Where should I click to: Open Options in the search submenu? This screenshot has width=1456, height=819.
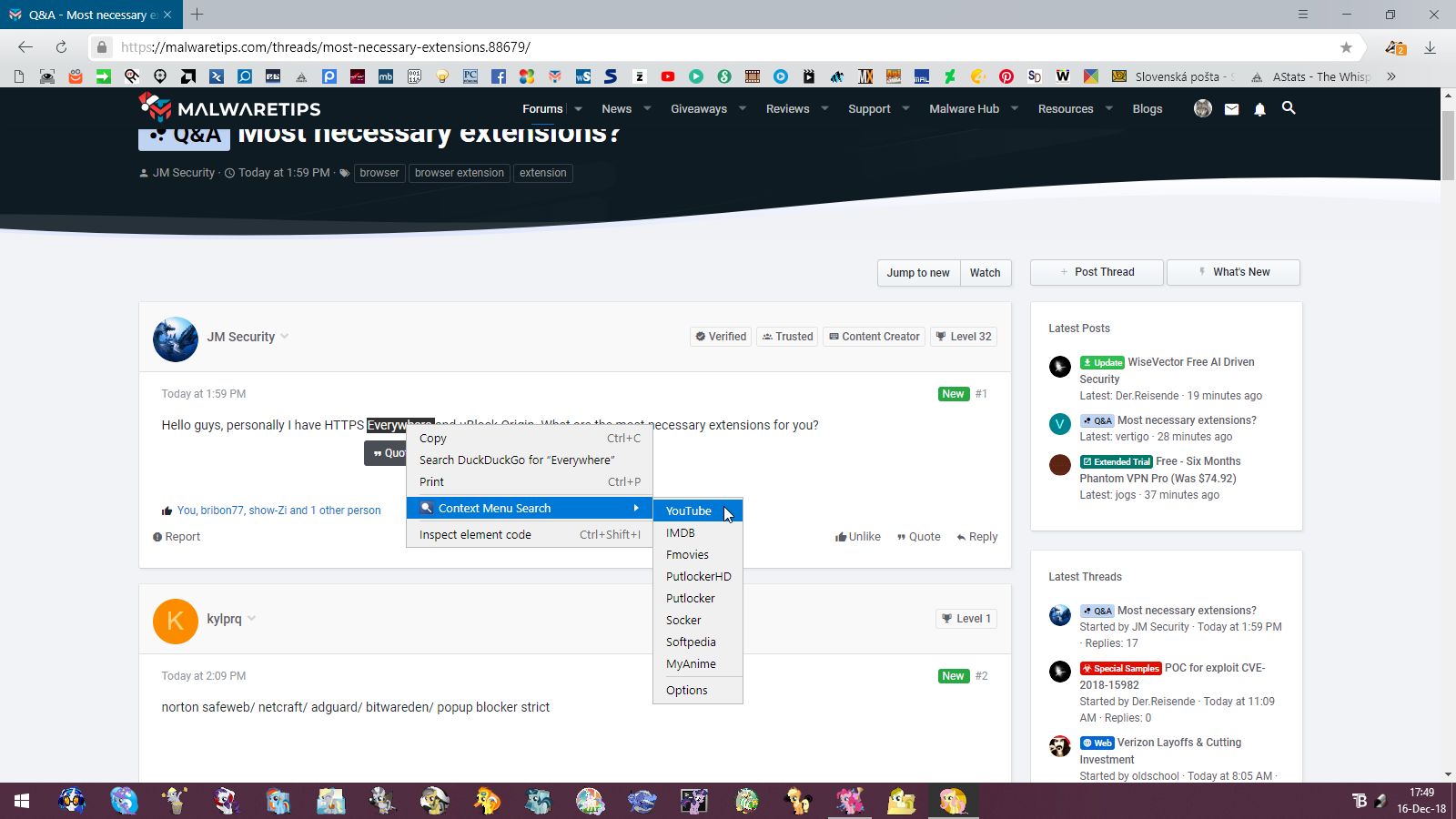click(x=698, y=690)
